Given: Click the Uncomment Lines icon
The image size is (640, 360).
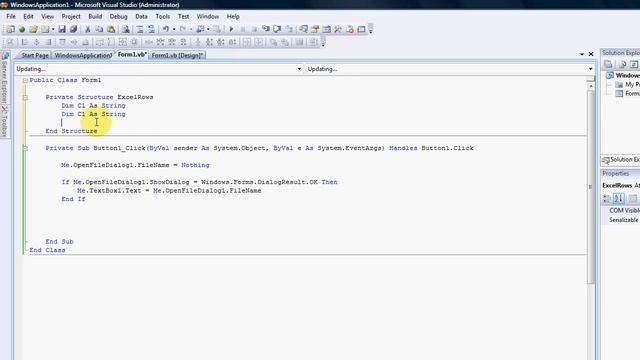Looking at the screenshot, I should click(x=151, y=29).
